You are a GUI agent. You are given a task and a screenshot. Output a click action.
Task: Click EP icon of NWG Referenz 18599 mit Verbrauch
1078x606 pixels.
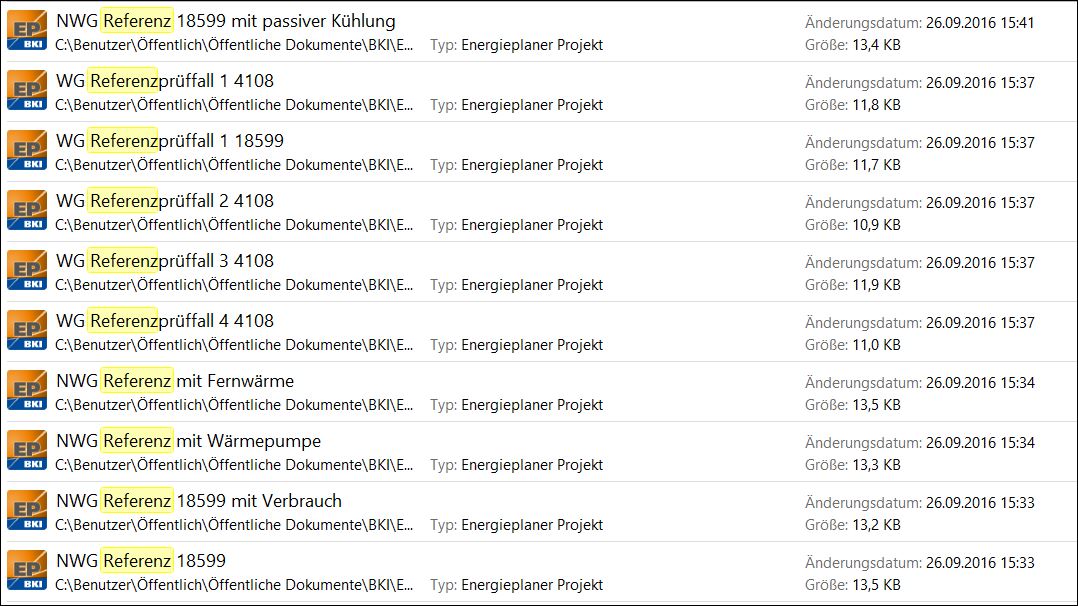(x=27, y=510)
